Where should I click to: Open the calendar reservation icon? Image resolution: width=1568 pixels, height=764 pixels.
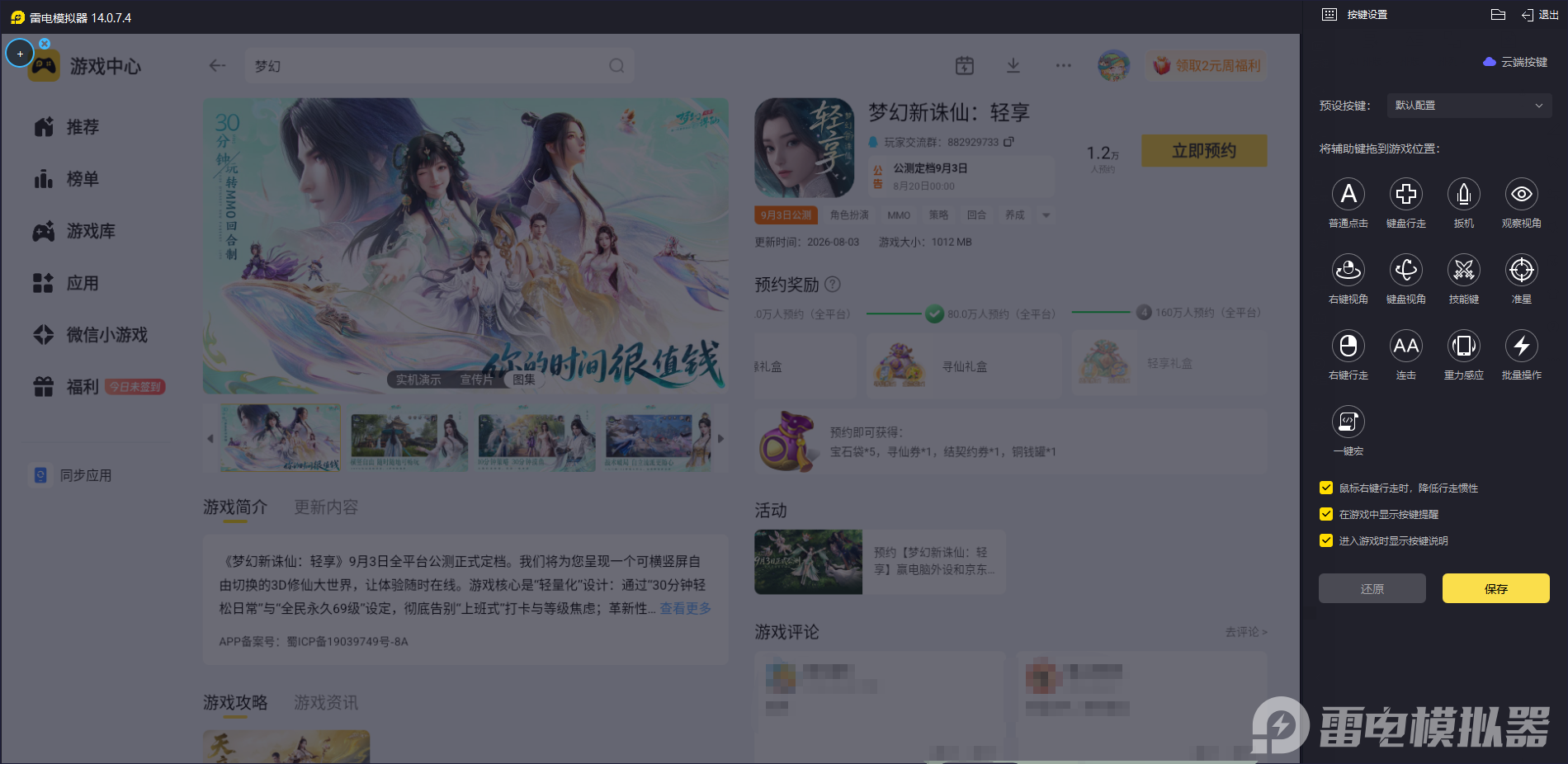965,66
